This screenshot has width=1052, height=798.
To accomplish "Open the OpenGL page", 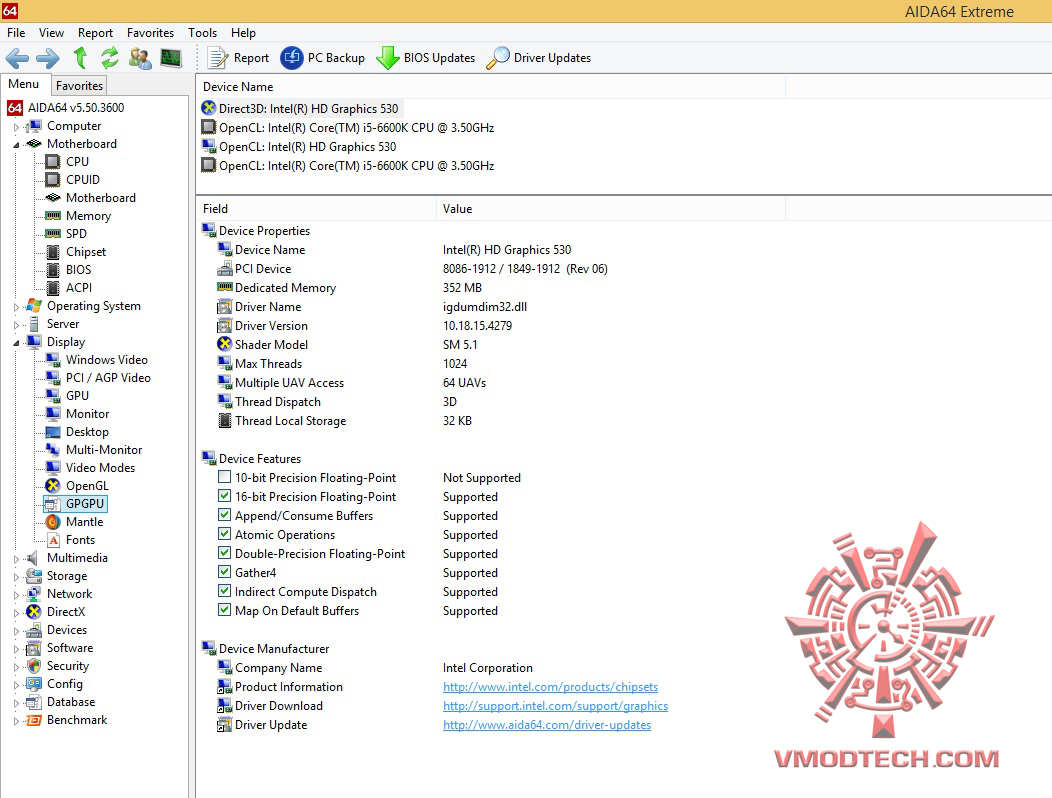I will 87,486.
